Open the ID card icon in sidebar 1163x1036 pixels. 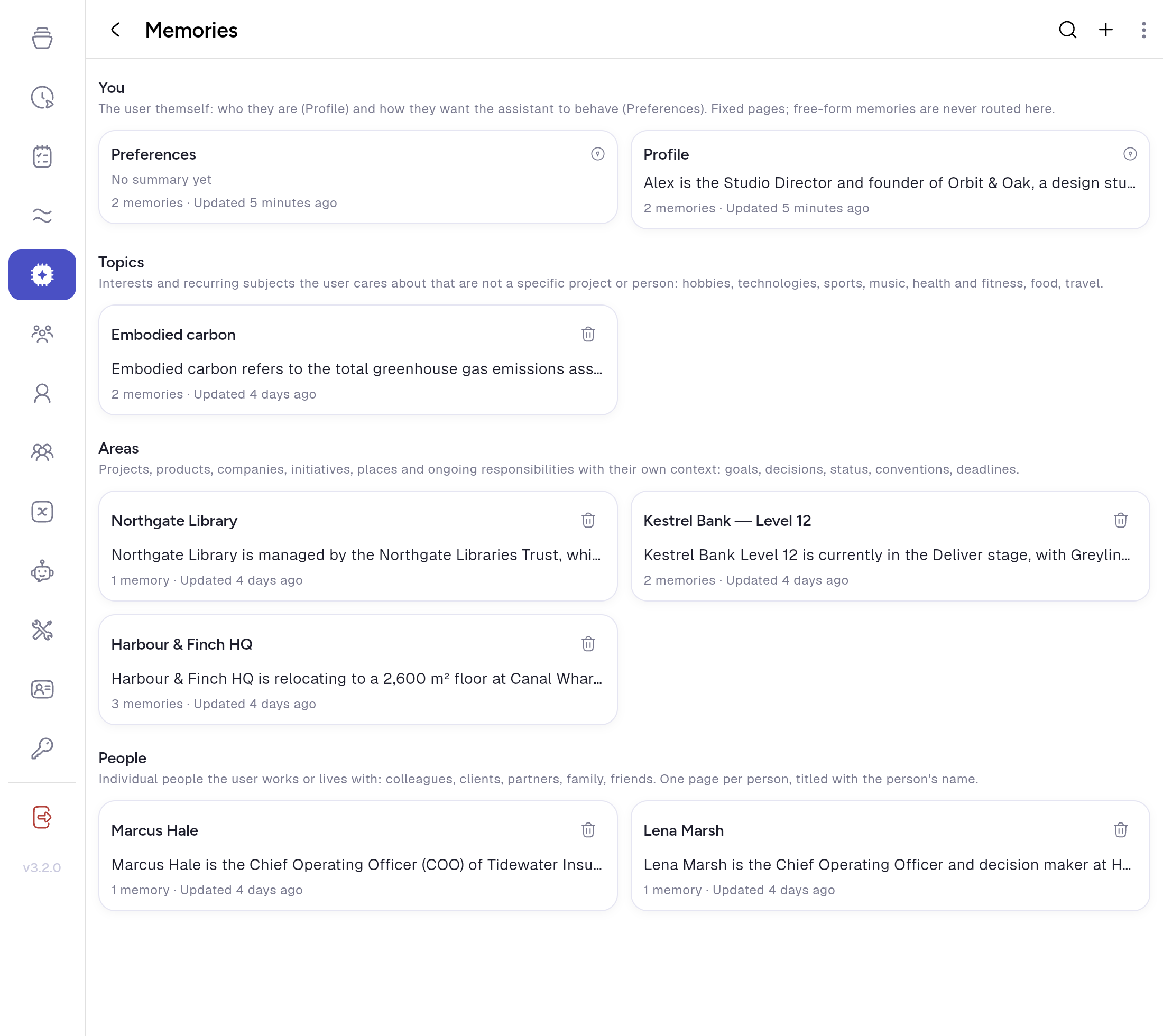point(42,689)
